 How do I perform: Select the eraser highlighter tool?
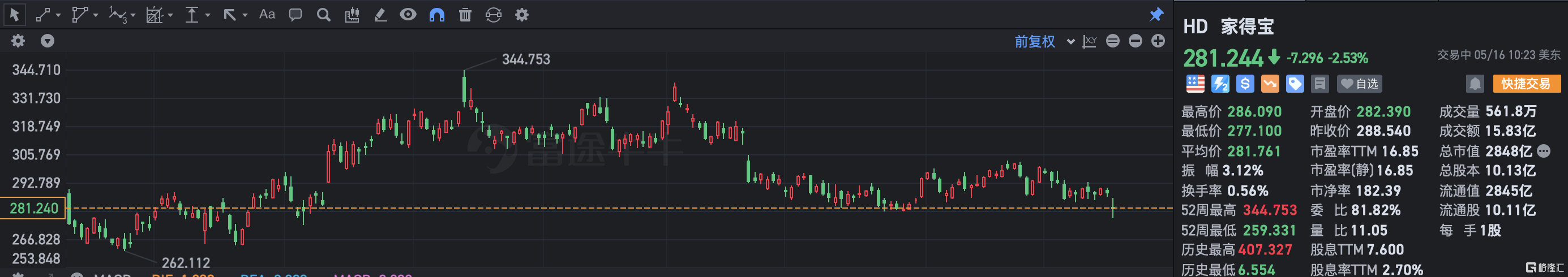(380, 15)
